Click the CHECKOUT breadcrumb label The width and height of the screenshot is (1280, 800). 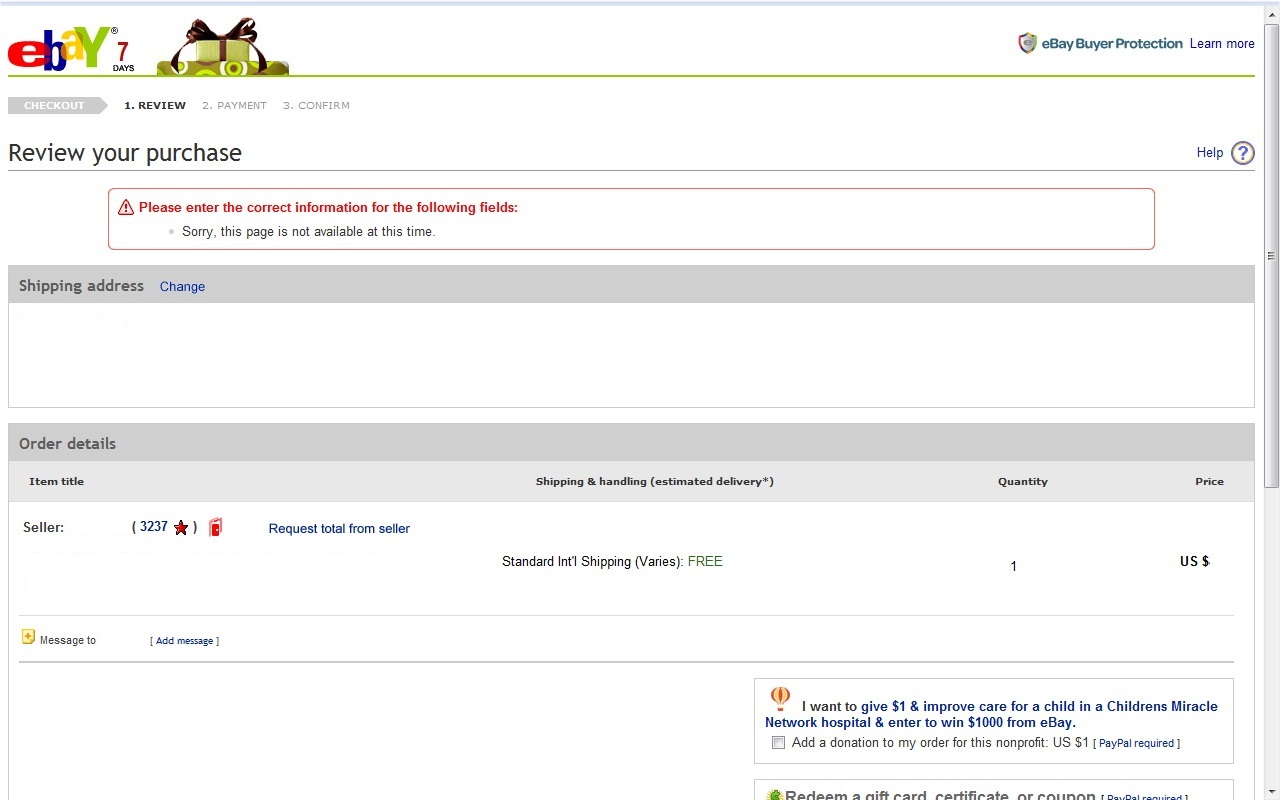coord(55,106)
